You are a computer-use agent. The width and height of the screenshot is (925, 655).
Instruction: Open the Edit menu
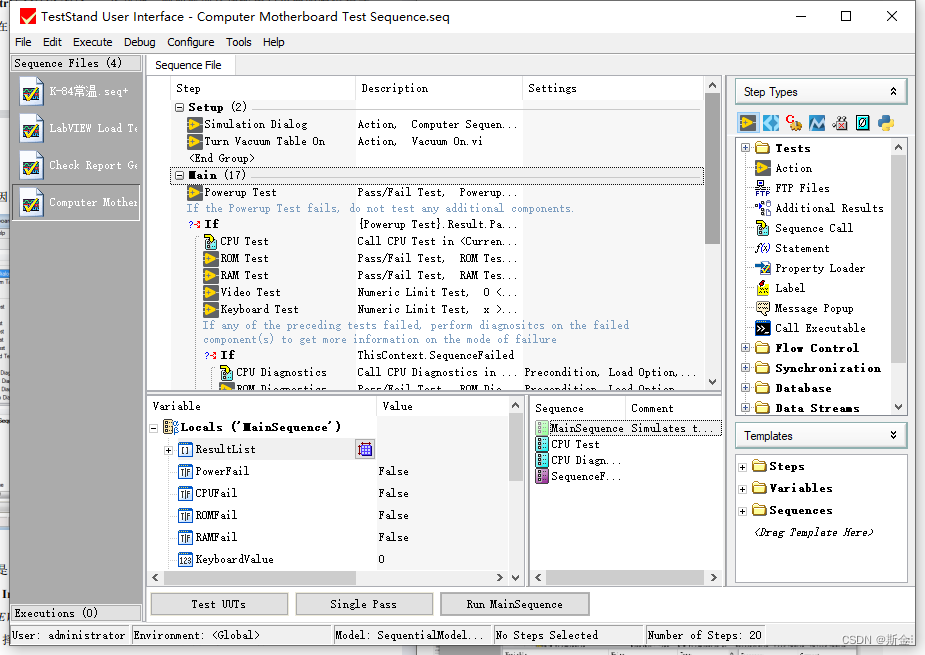pyautogui.click(x=52, y=42)
